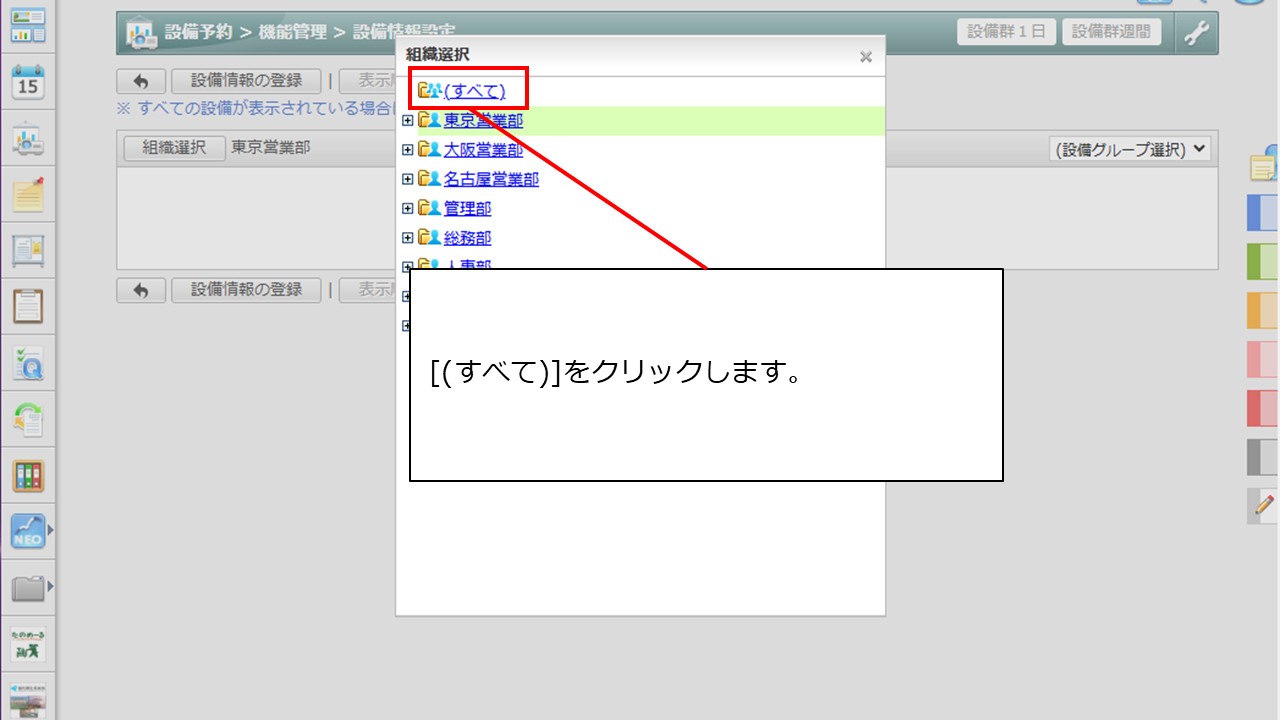This screenshot has height=720, width=1280.
Task: Select 大阪営業部 in the organization tree
Action: pos(482,150)
